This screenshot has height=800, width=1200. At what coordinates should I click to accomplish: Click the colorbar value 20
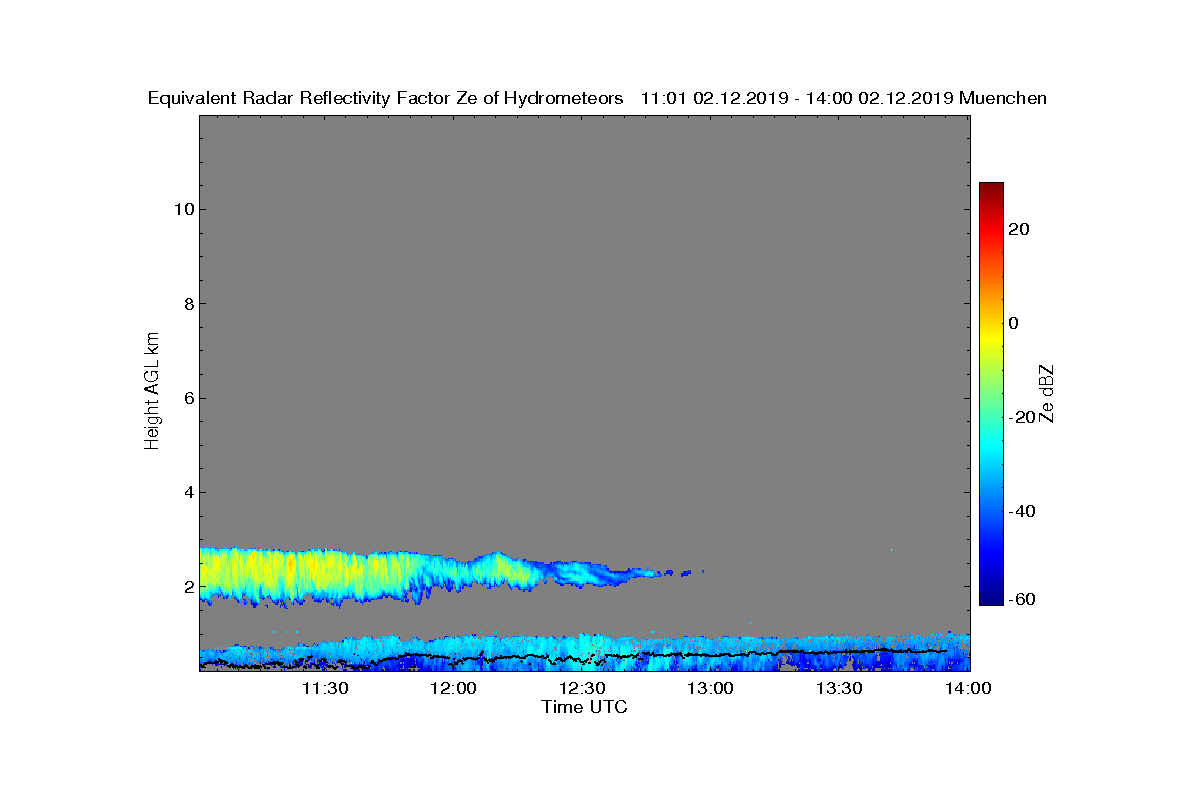click(x=1020, y=229)
